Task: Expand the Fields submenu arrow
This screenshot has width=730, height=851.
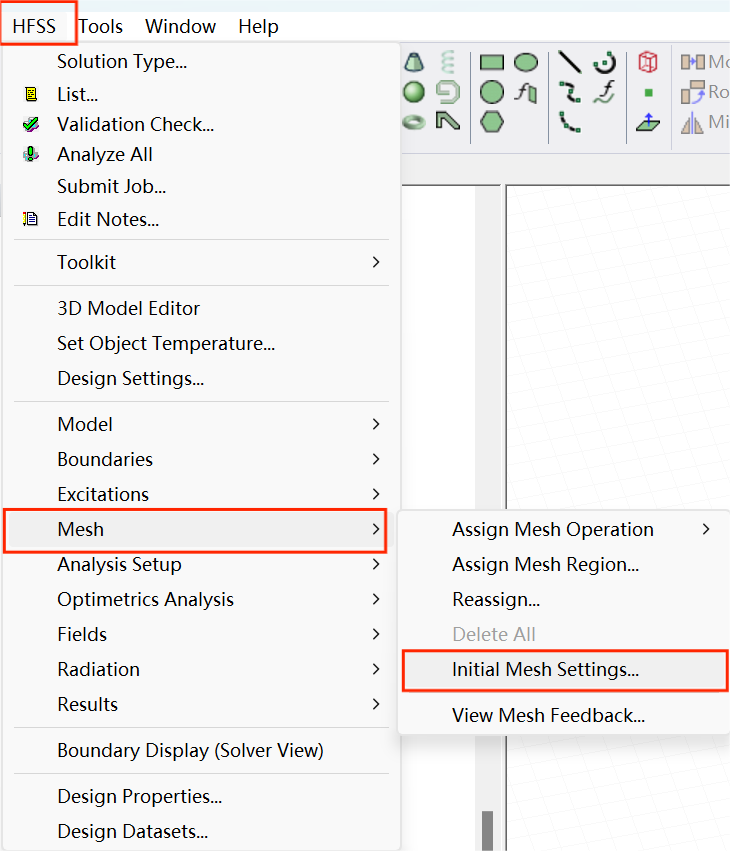Action: (376, 634)
